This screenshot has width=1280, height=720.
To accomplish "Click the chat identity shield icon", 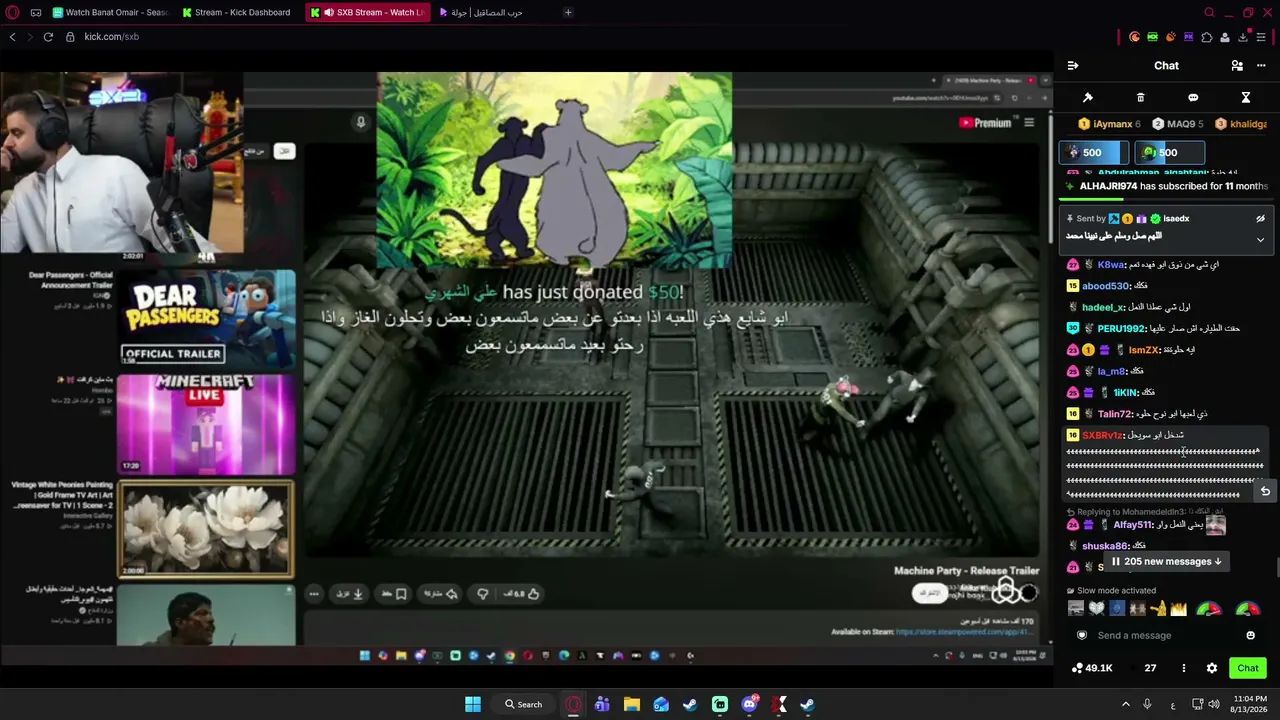I will [1081, 636].
